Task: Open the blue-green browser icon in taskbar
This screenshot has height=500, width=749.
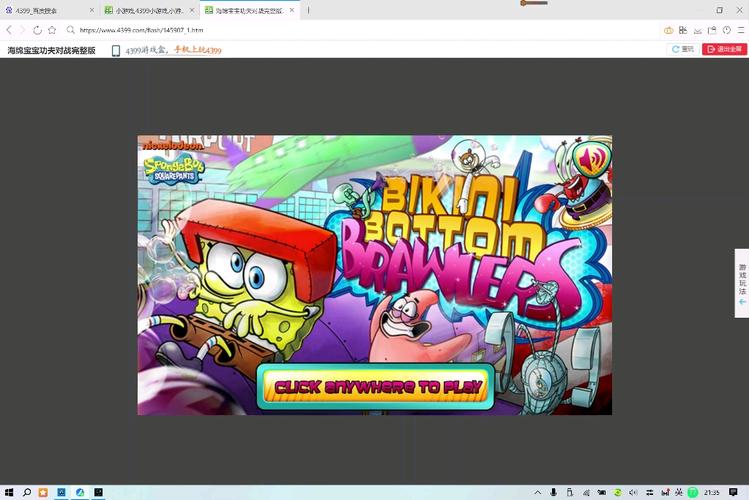Action: click(80, 492)
